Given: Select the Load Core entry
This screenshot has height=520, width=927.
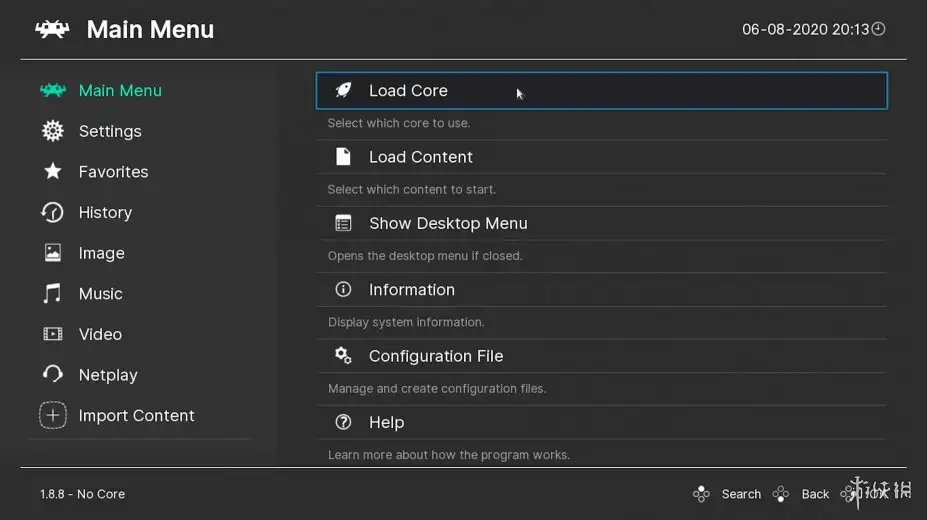Looking at the screenshot, I should pyautogui.click(x=602, y=90).
